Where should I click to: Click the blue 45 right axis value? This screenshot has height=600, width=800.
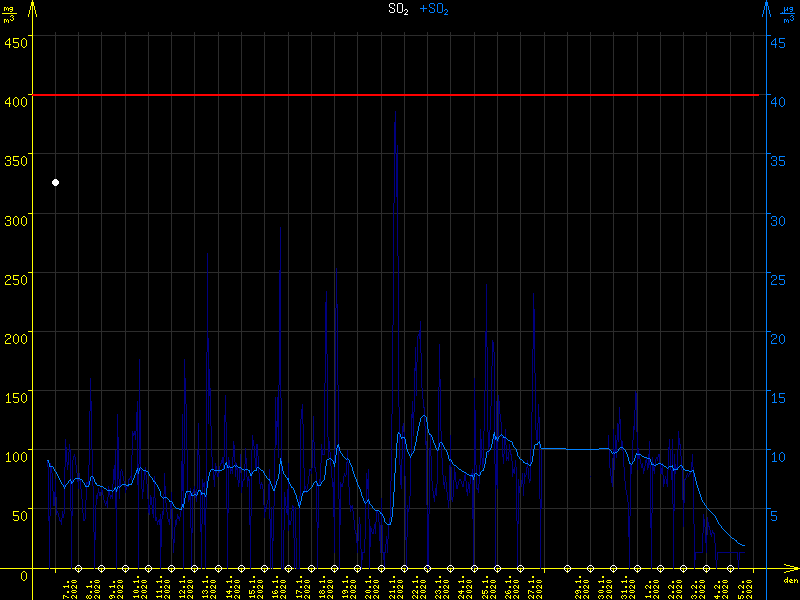(x=781, y=42)
